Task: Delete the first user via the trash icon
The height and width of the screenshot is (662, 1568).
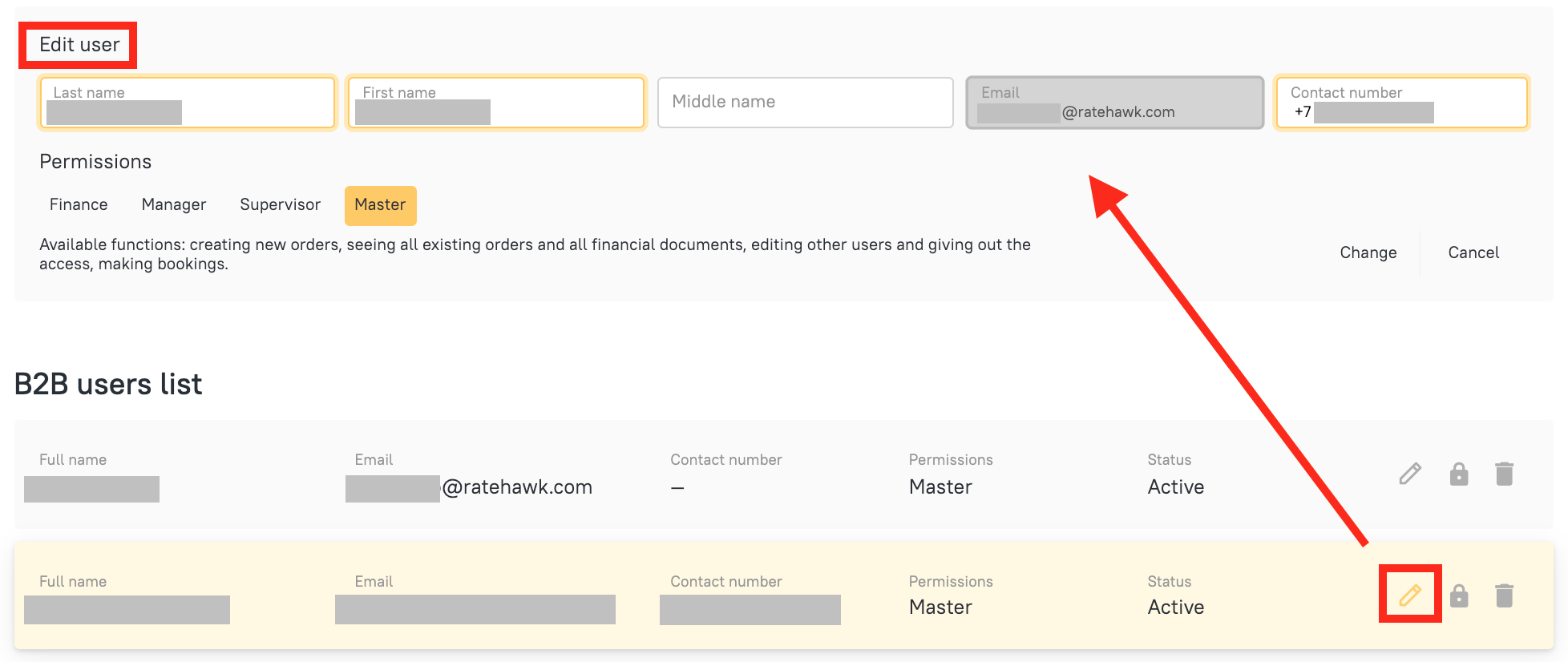Action: [1504, 474]
